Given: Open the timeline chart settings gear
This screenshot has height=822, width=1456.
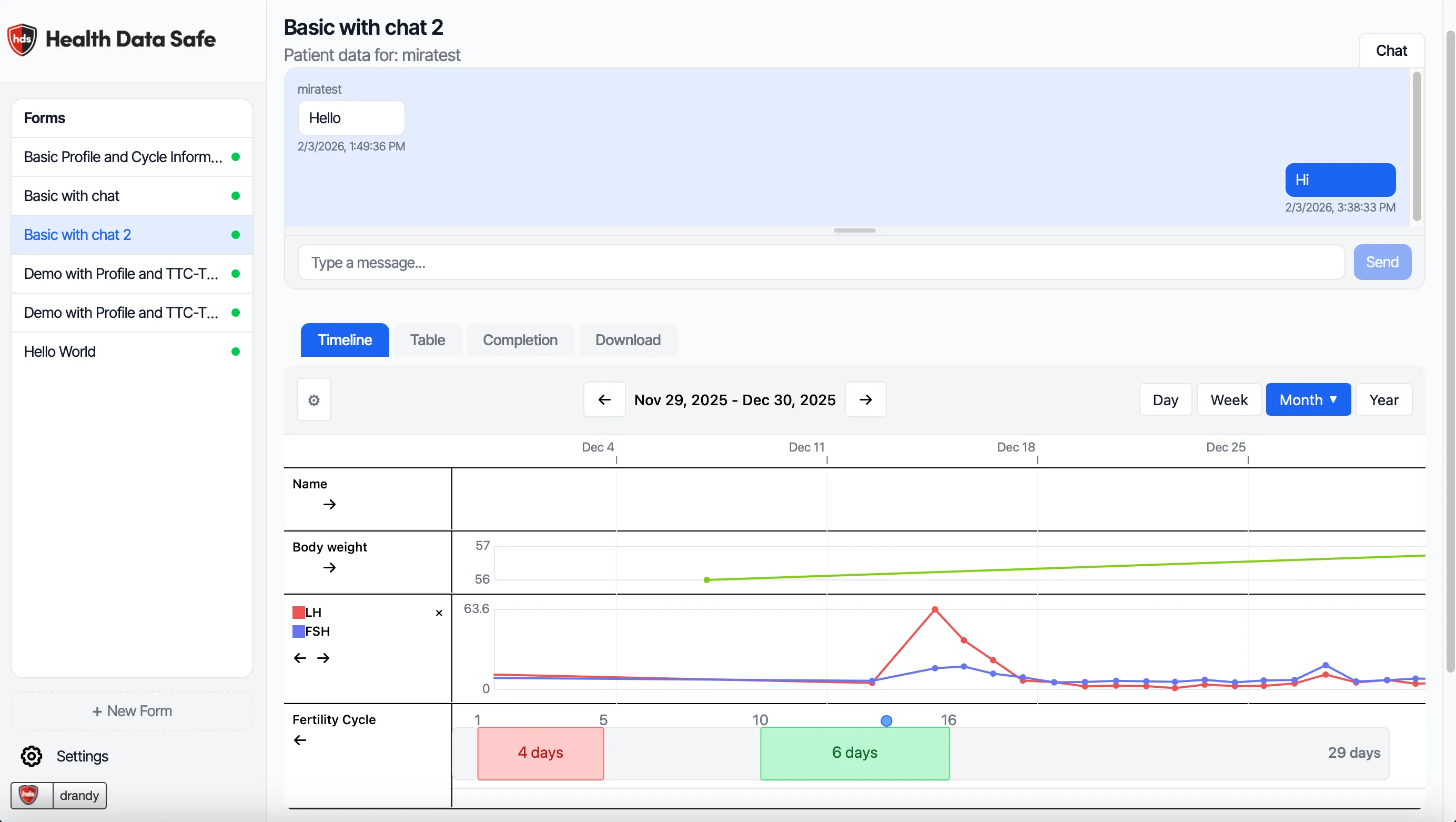Looking at the screenshot, I should click(x=313, y=400).
